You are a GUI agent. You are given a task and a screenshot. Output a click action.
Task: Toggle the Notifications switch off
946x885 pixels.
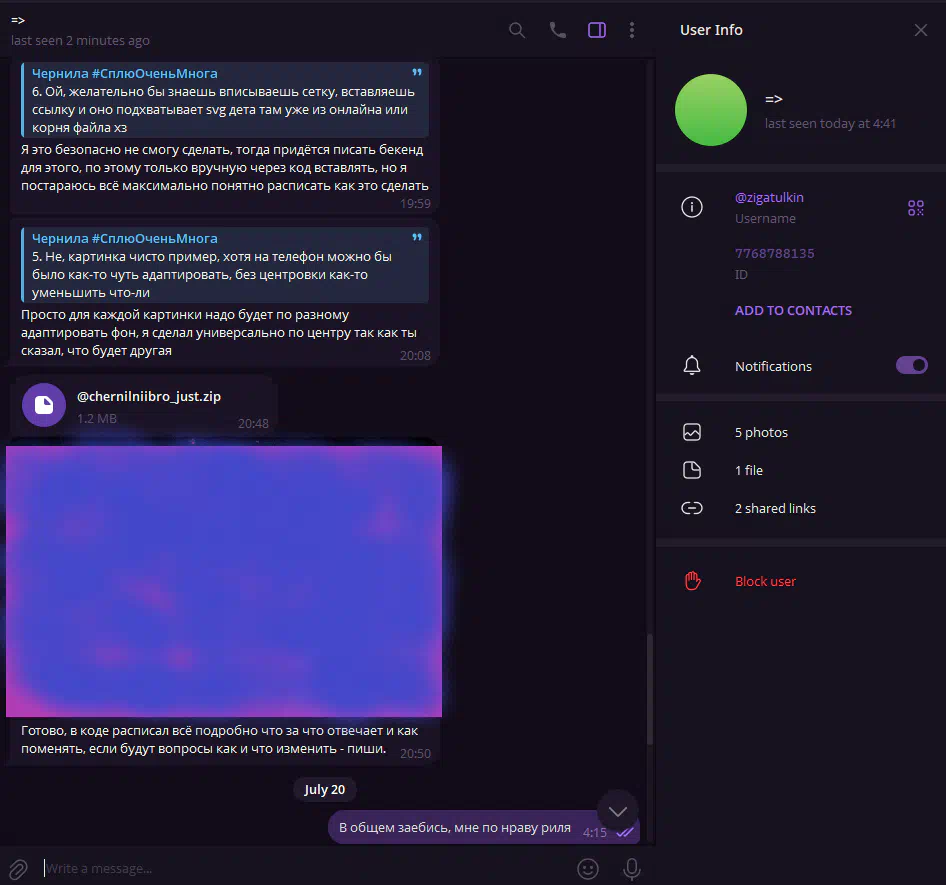point(911,366)
